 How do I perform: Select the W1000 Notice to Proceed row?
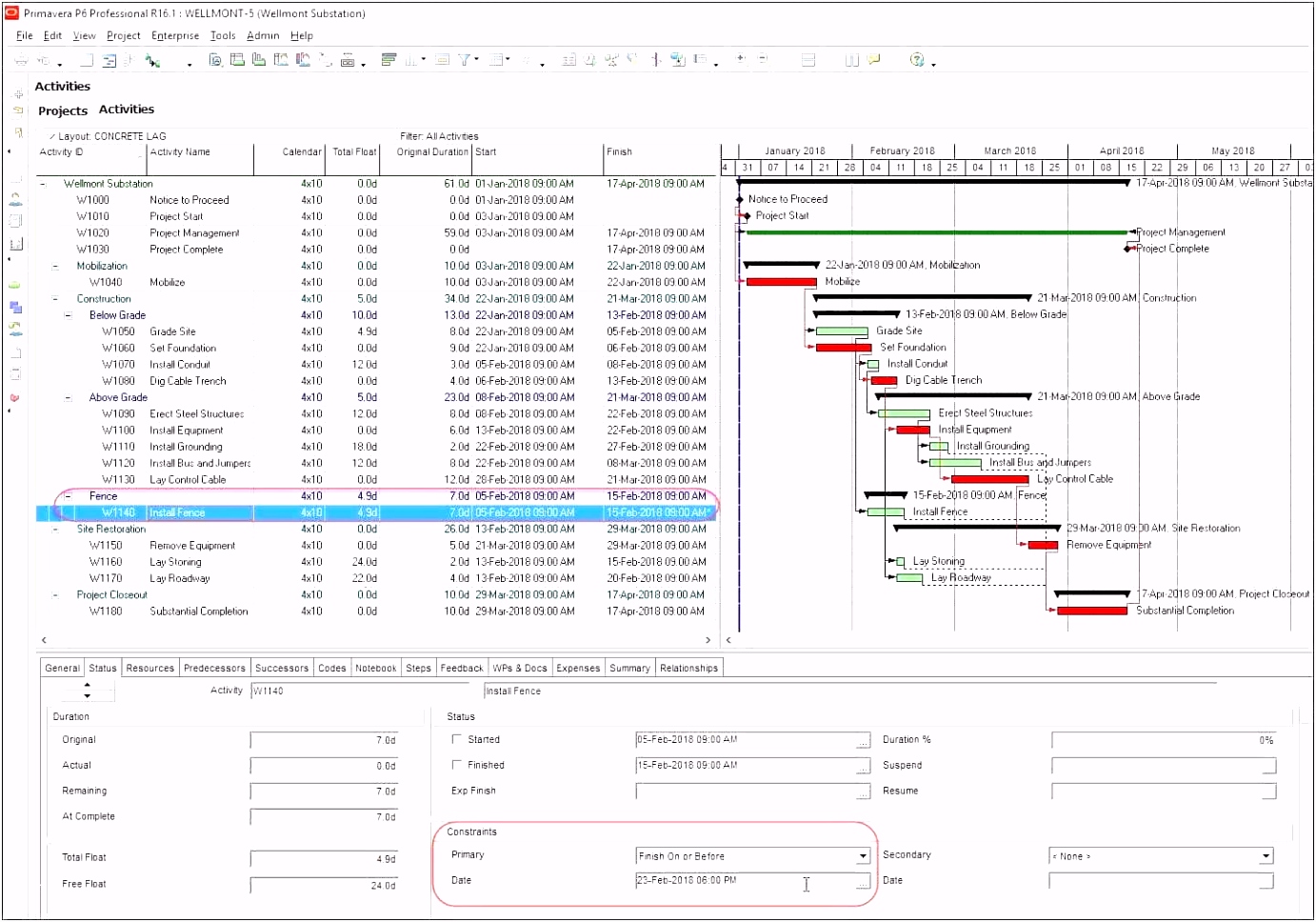click(376, 200)
